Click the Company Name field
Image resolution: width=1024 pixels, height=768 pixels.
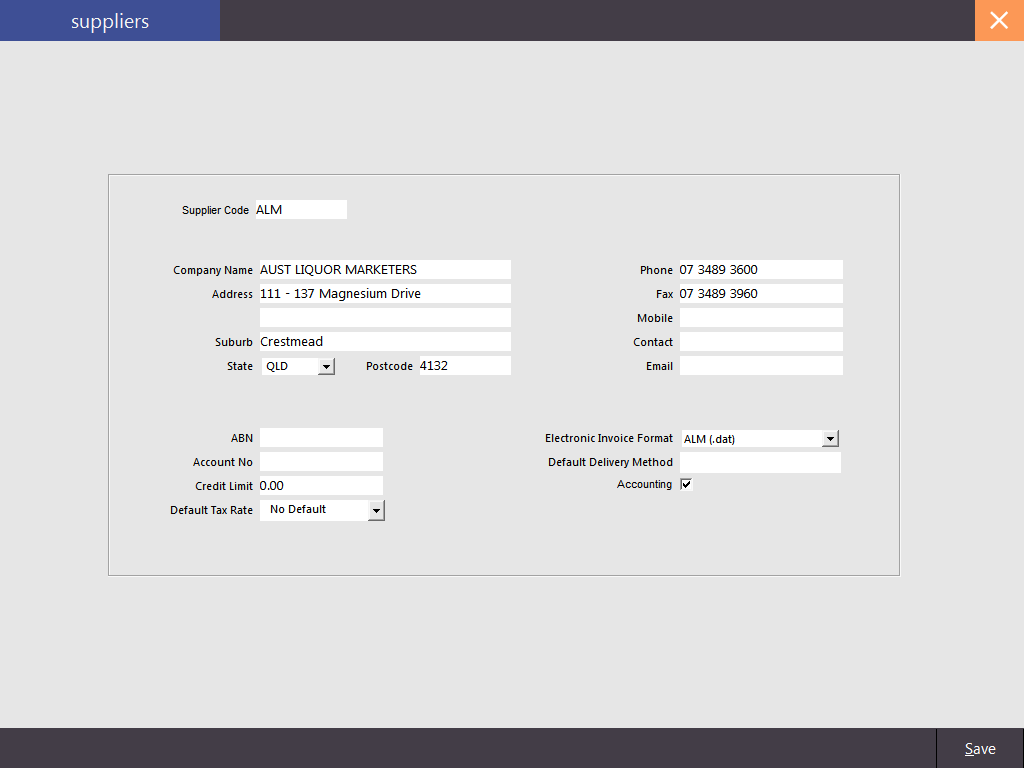click(385, 269)
